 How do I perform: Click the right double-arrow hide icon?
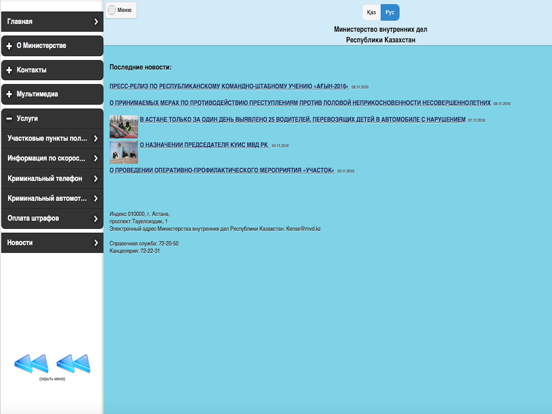(74, 364)
